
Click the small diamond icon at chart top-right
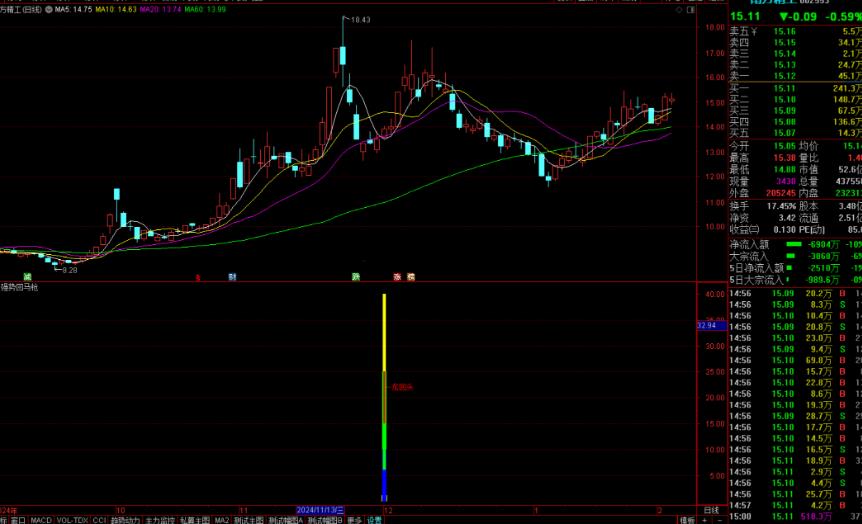[679, 10]
